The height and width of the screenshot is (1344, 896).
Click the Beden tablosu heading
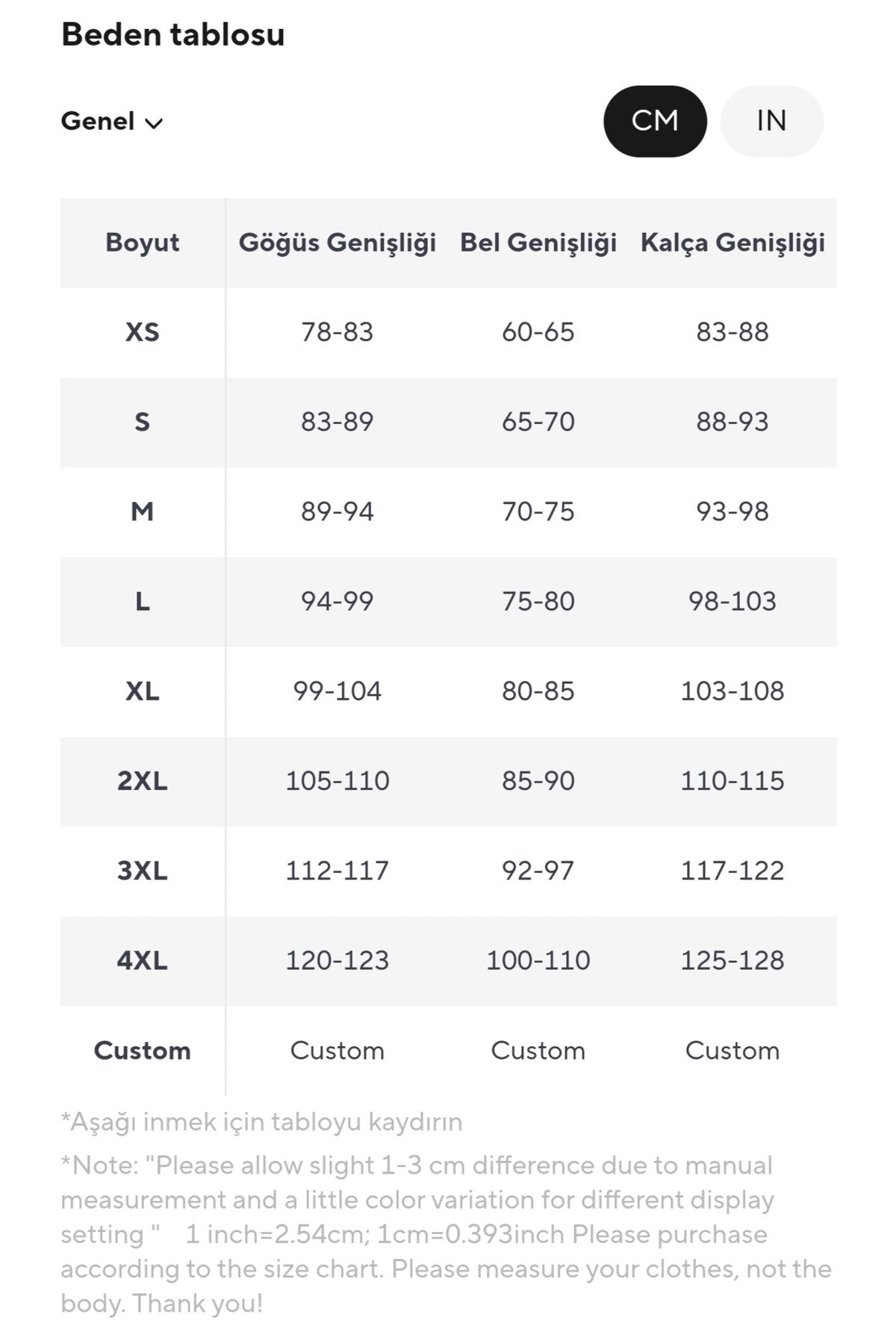click(x=172, y=34)
